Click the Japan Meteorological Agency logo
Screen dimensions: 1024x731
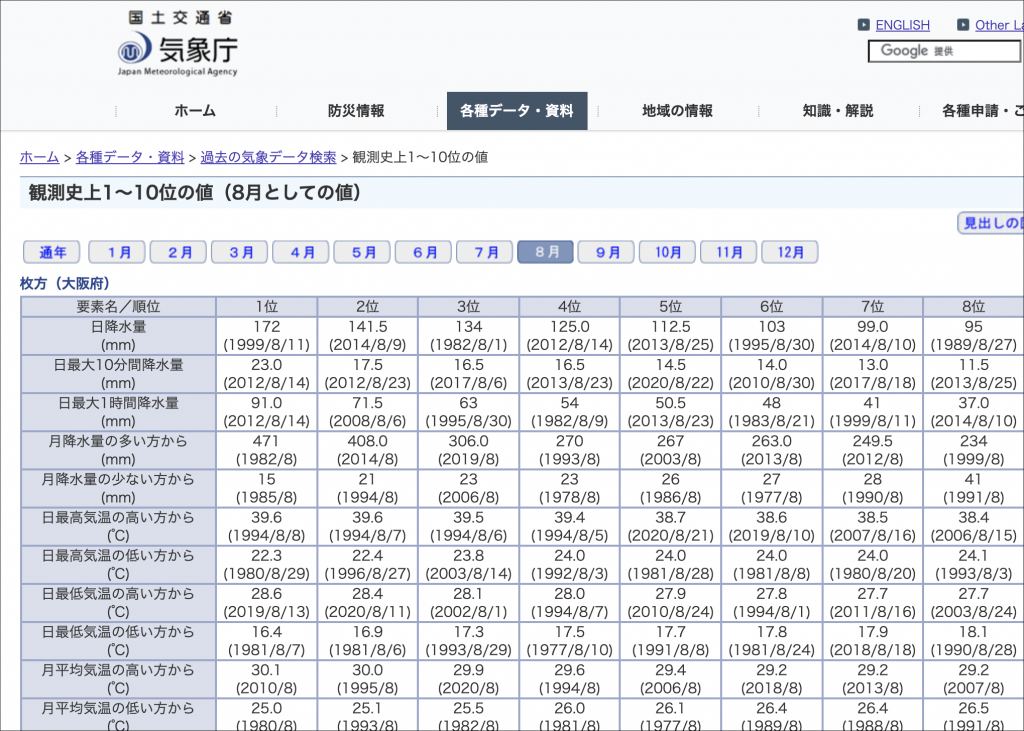tap(178, 44)
